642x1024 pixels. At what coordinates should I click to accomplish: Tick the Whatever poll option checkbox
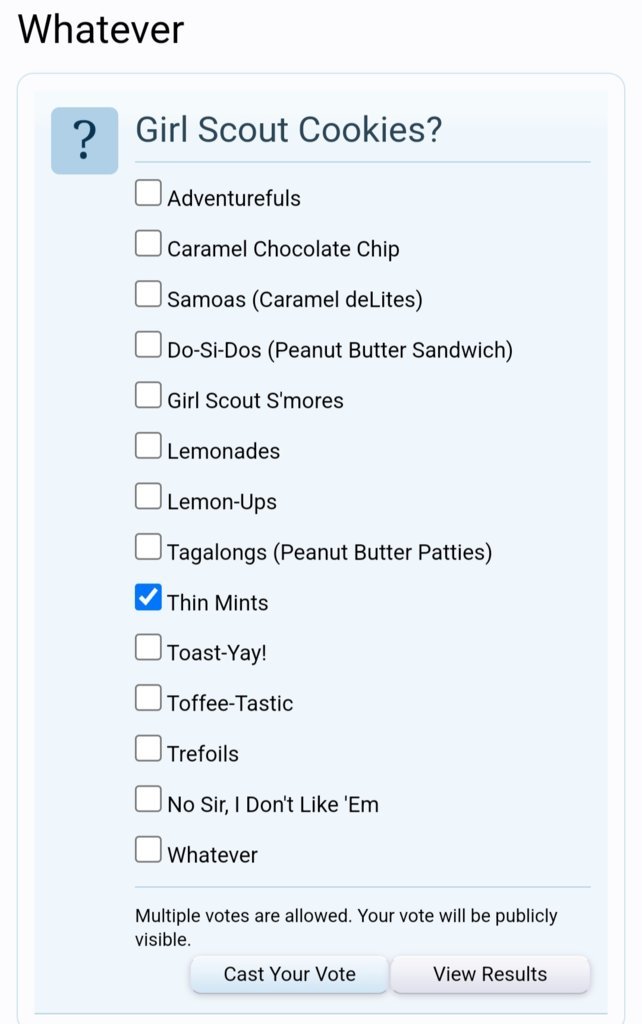pyautogui.click(x=148, y=850)
